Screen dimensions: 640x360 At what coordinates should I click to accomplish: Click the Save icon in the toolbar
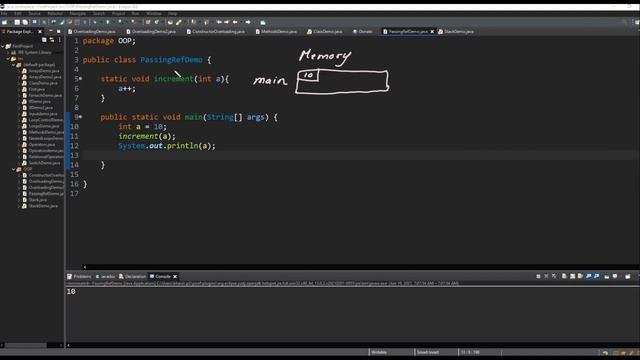click(x=17, y=22)
